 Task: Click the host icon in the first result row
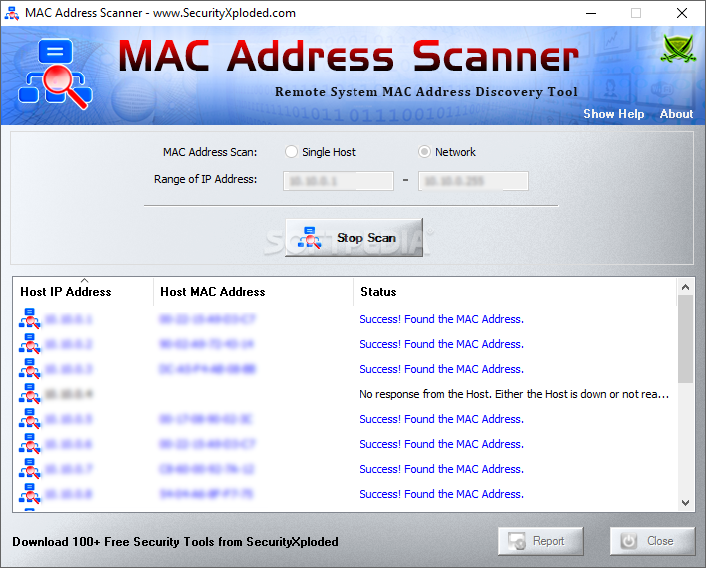[x=30, y=319]
